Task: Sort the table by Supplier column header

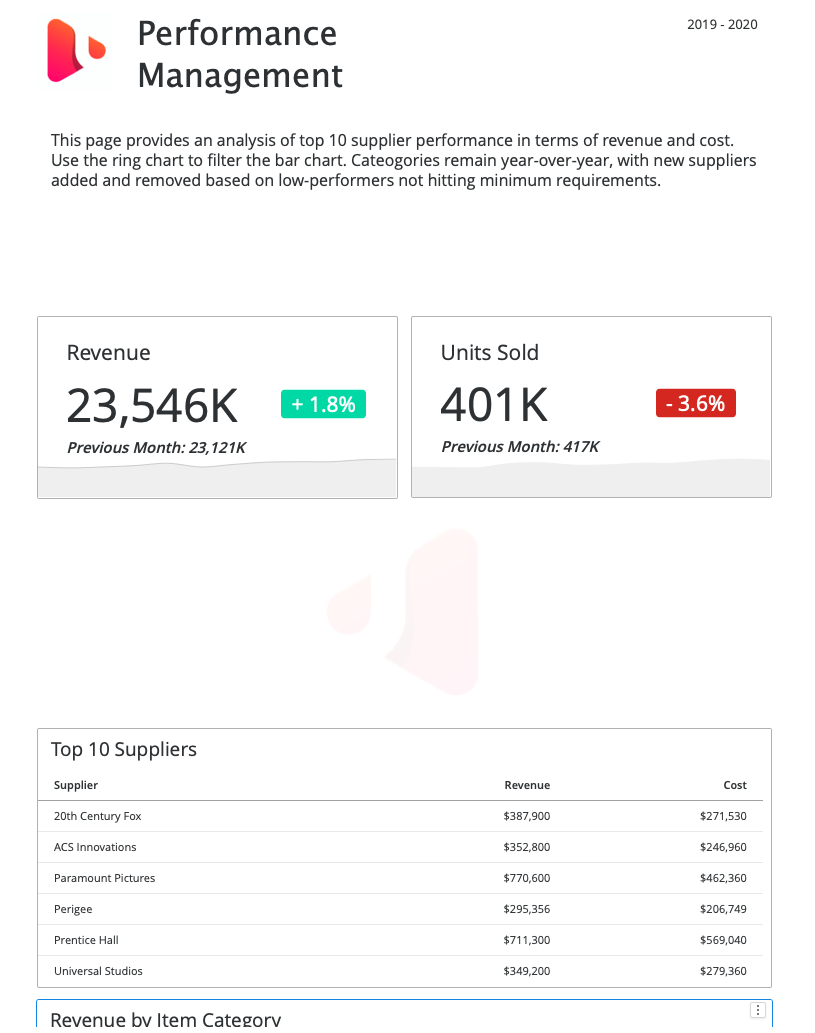Action: pos(76,785)
